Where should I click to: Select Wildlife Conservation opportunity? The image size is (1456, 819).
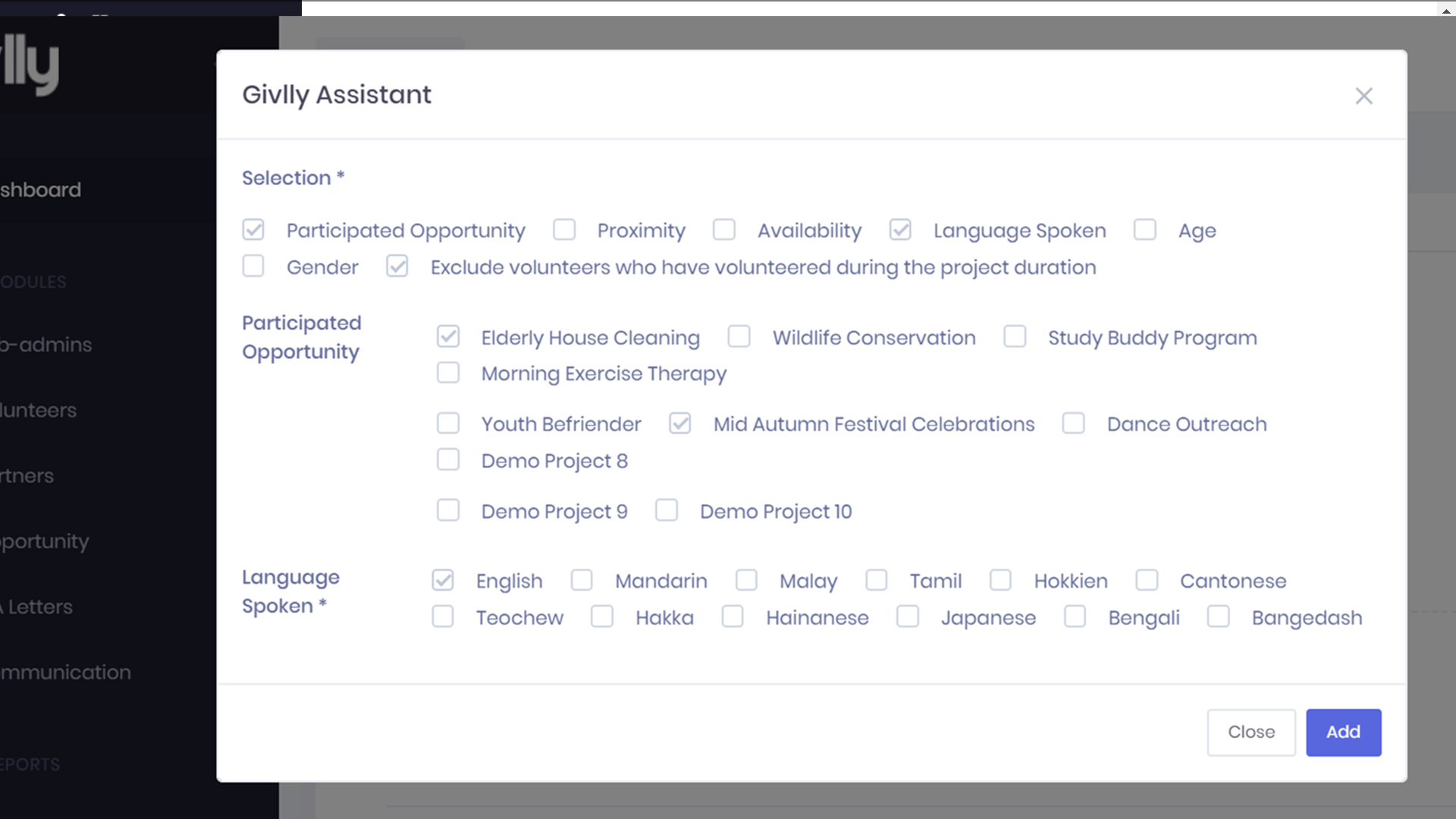click(x=739, y=337)
